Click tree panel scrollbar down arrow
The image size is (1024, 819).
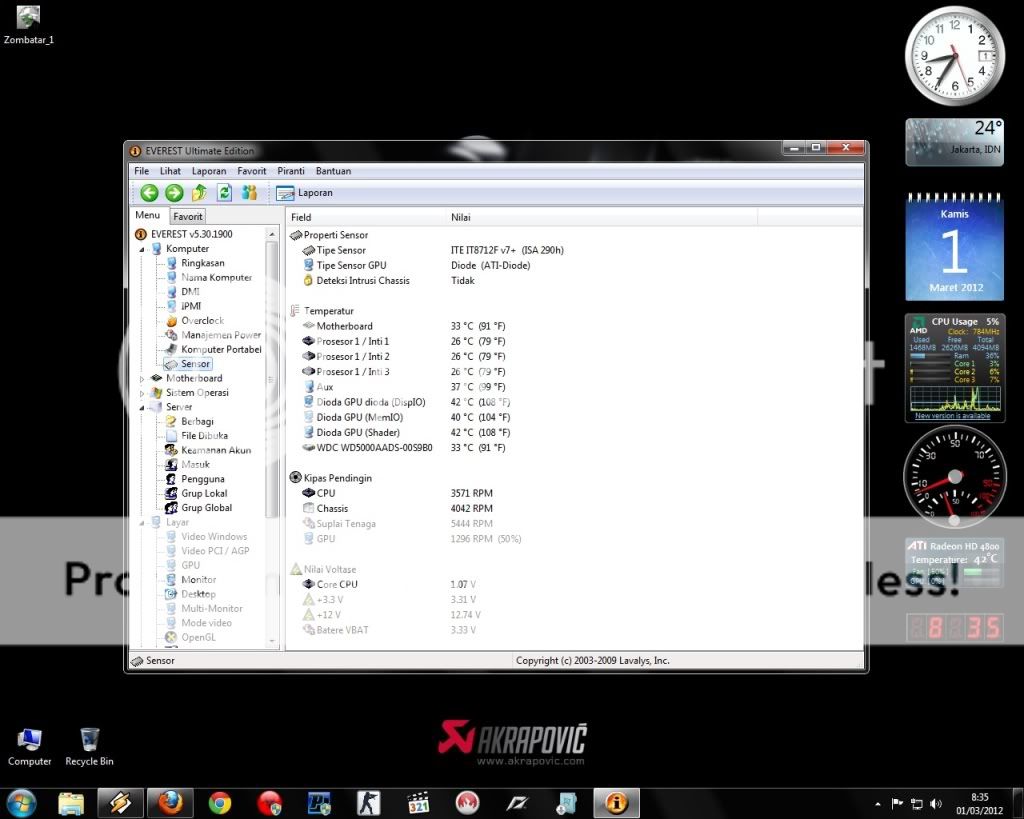point(272,641)
